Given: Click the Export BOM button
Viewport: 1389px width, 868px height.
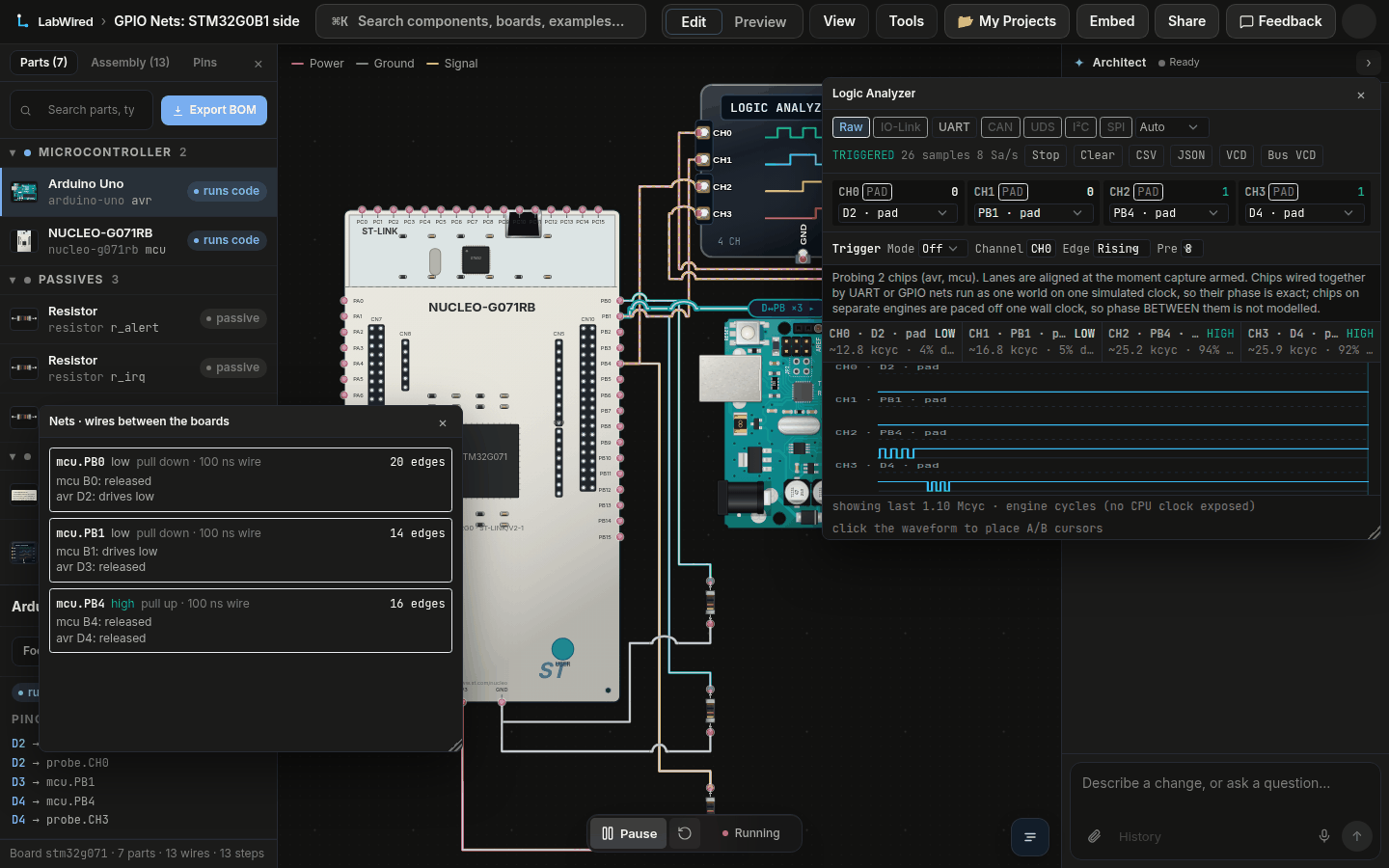Looking at the screenshot, I should (x=214, y=110).
